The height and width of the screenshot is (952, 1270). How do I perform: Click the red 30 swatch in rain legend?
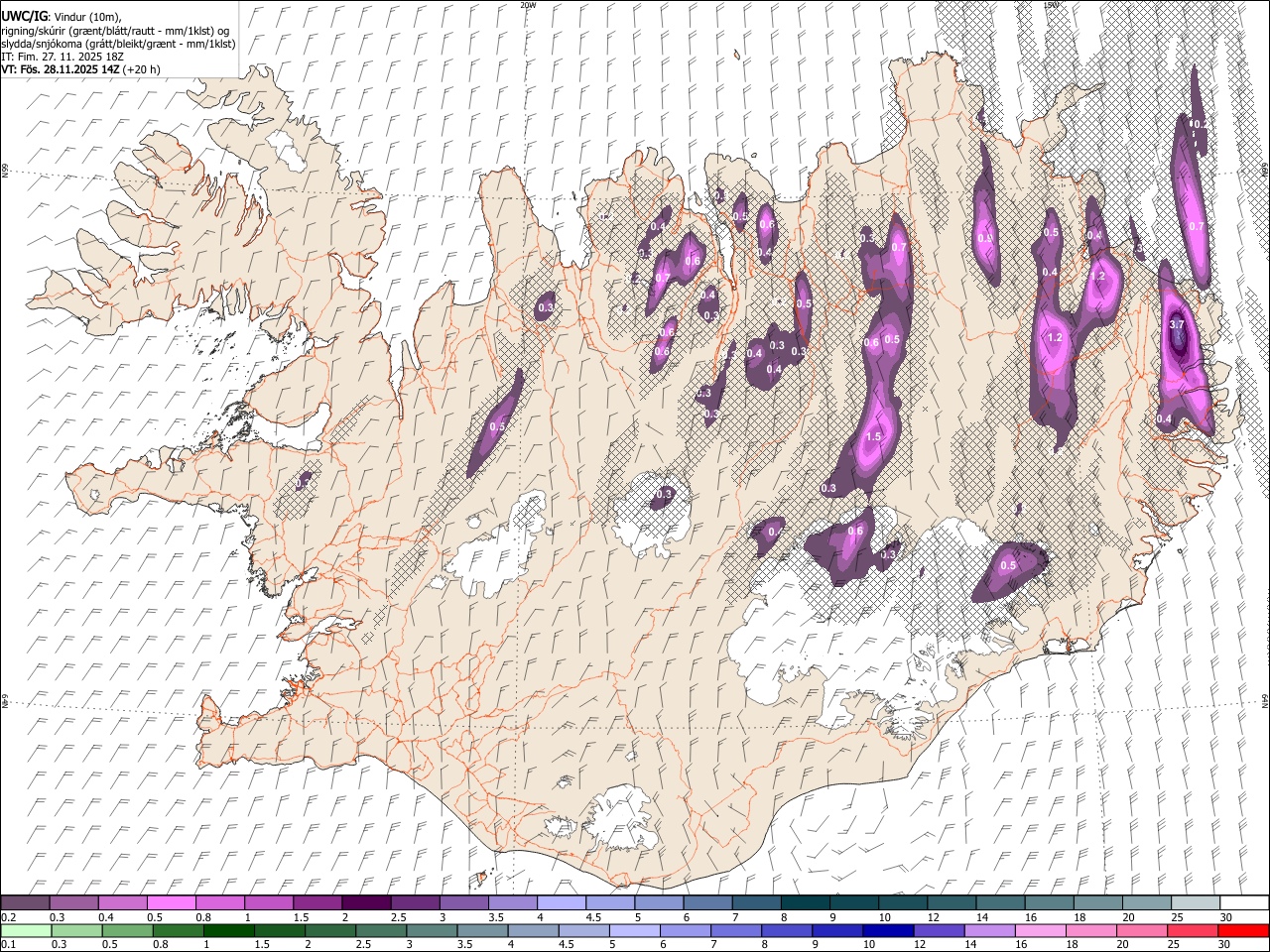(1242, 931)
